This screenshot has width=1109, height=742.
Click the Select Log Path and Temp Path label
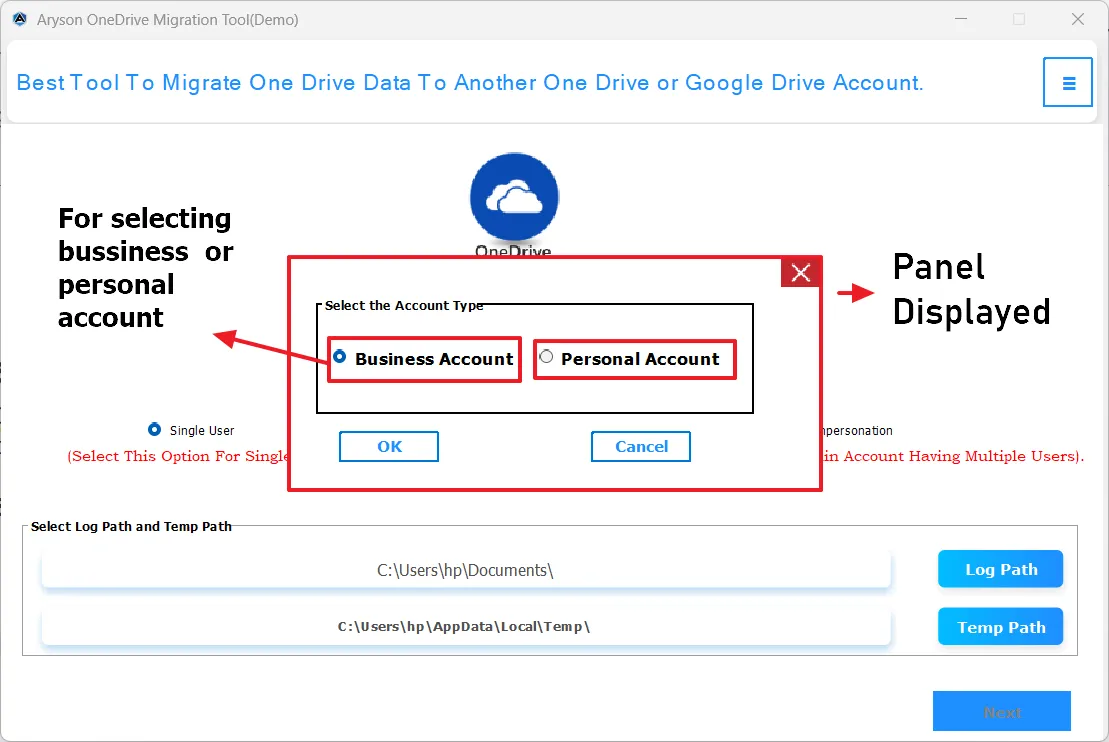[131, 526]
